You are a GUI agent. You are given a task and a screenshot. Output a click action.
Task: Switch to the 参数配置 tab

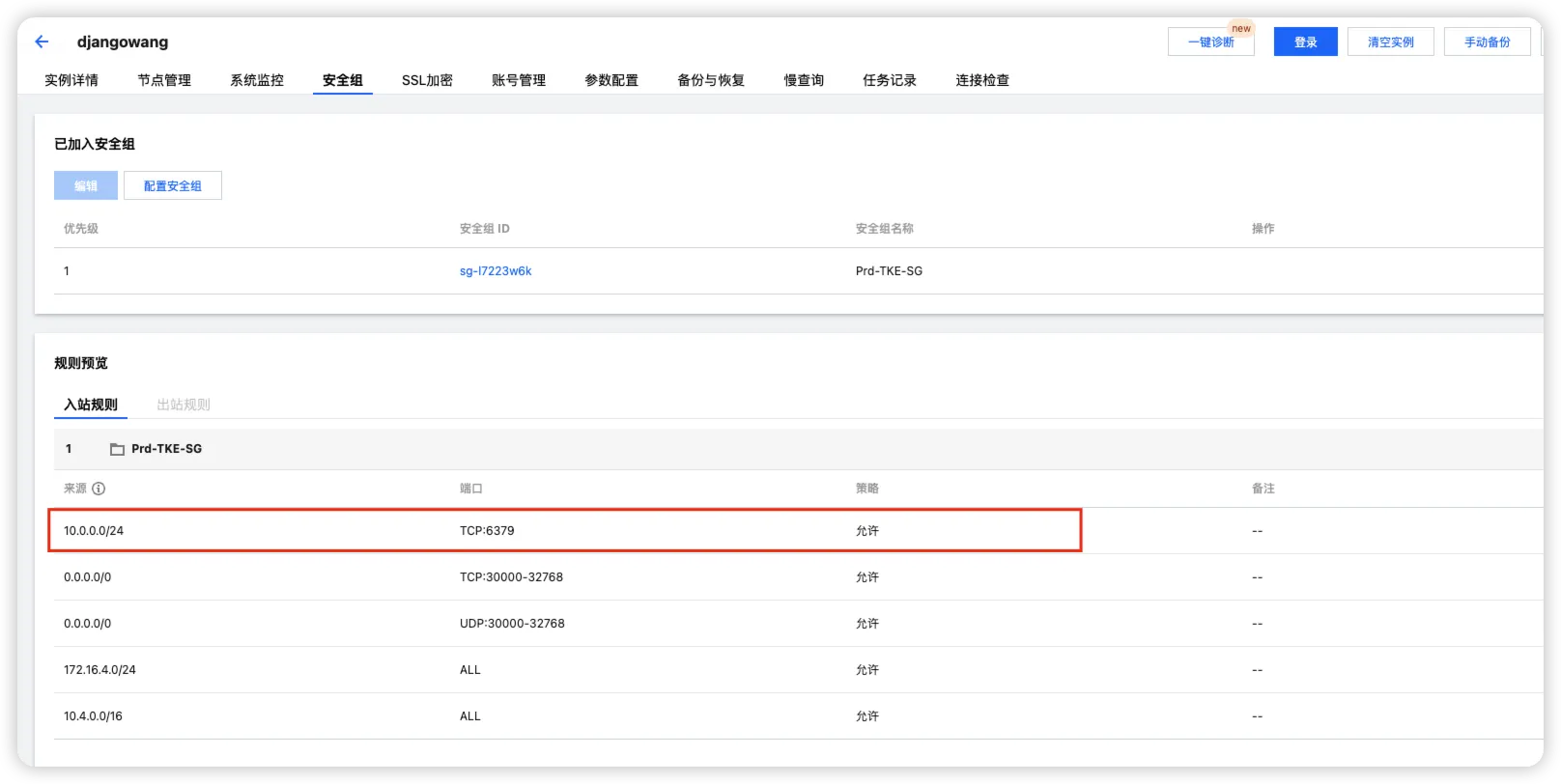tap(611, 80)
